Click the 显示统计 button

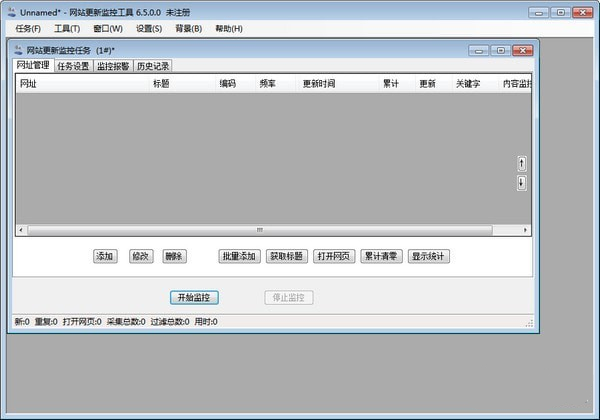coord(429,256)
